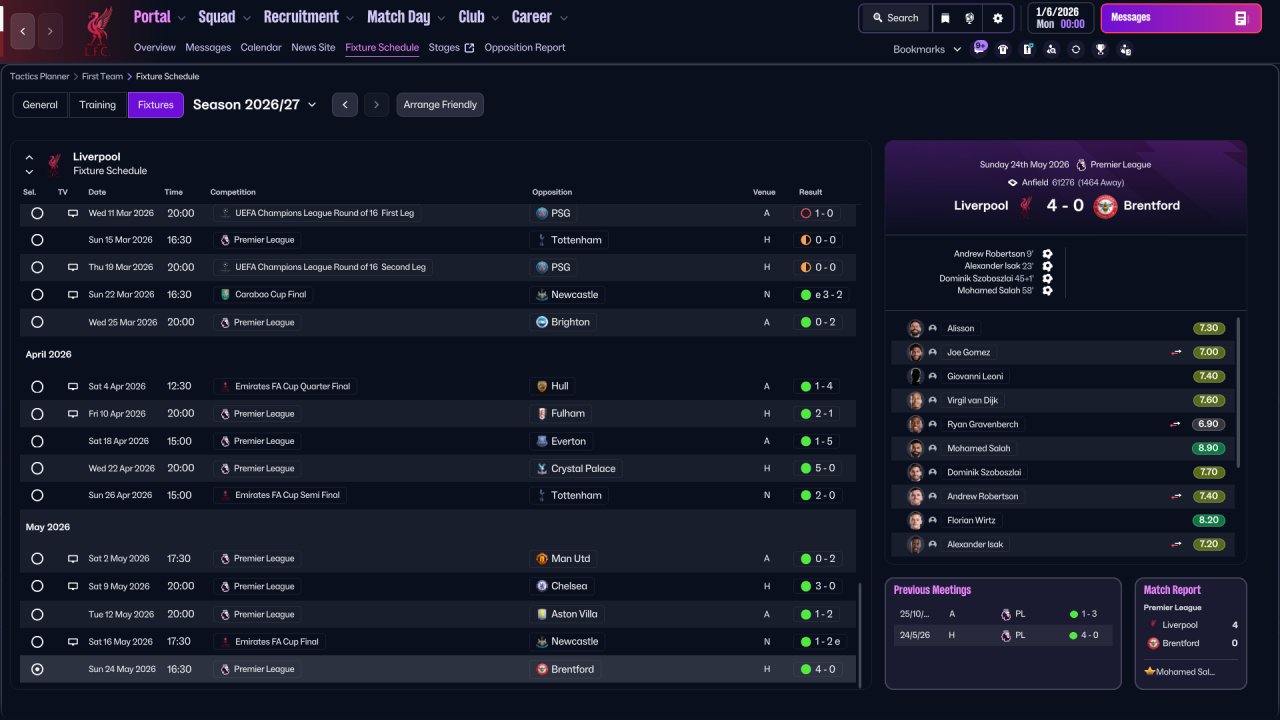Image resolution: width=1280 pixels, height=720 pixels.
Task: Click the trophy icon in bookmarks bar
Action: pos(1100,49)
